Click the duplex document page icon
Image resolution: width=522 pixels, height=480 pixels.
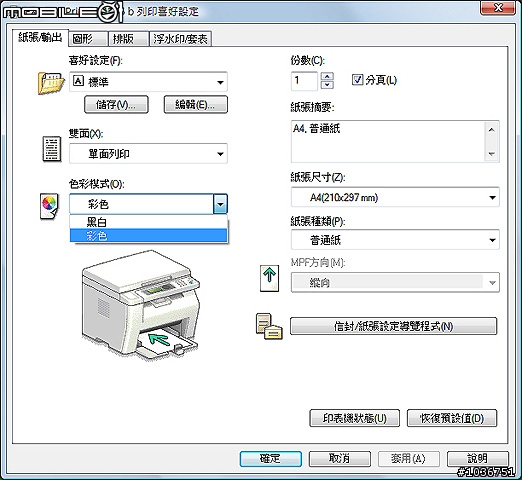click(52, 149)
